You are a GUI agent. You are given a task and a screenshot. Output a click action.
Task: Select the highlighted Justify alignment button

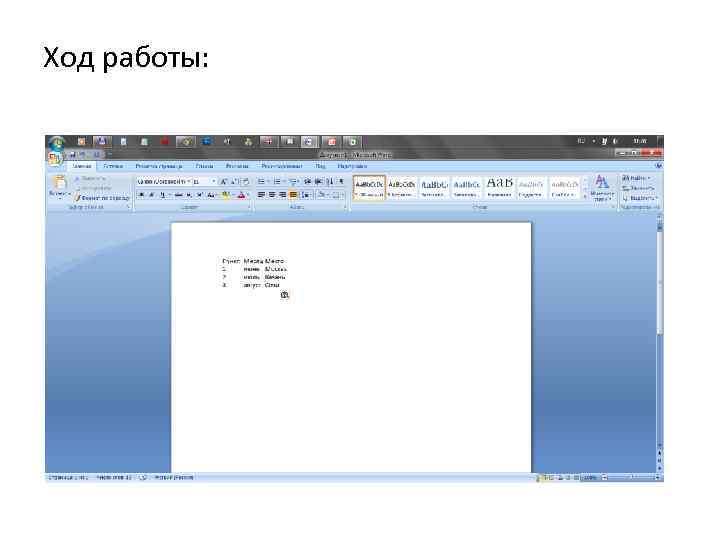click(293, 195)
